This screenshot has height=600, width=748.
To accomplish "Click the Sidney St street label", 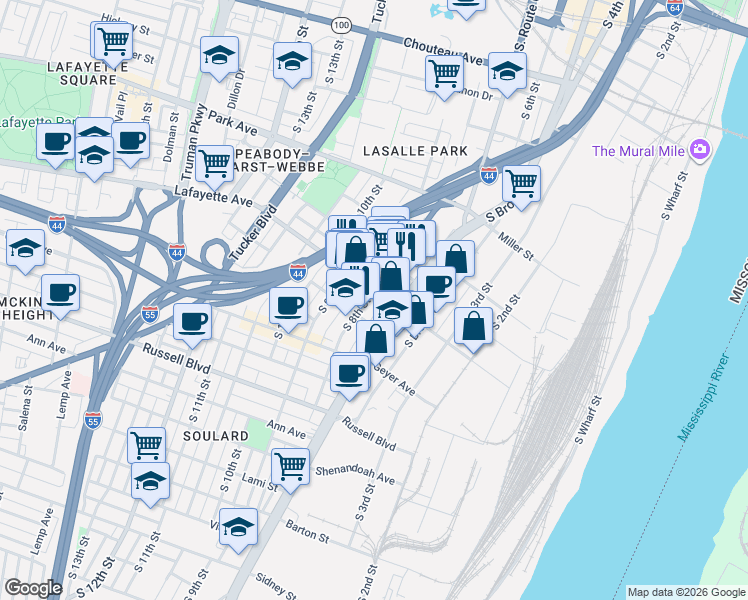I will coord(276,586).
